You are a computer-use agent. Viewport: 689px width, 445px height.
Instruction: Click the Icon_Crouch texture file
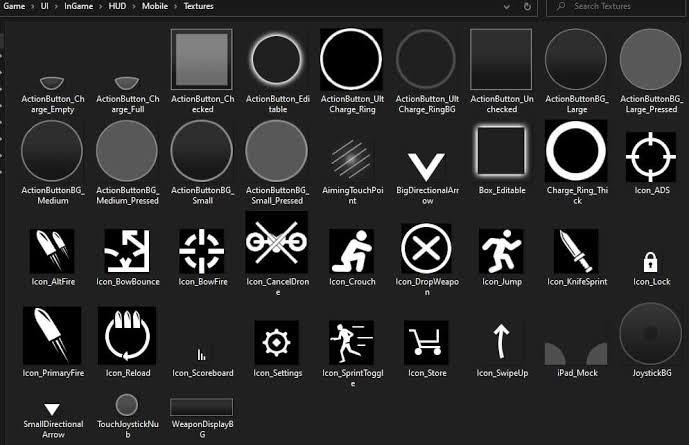point(350,251)
